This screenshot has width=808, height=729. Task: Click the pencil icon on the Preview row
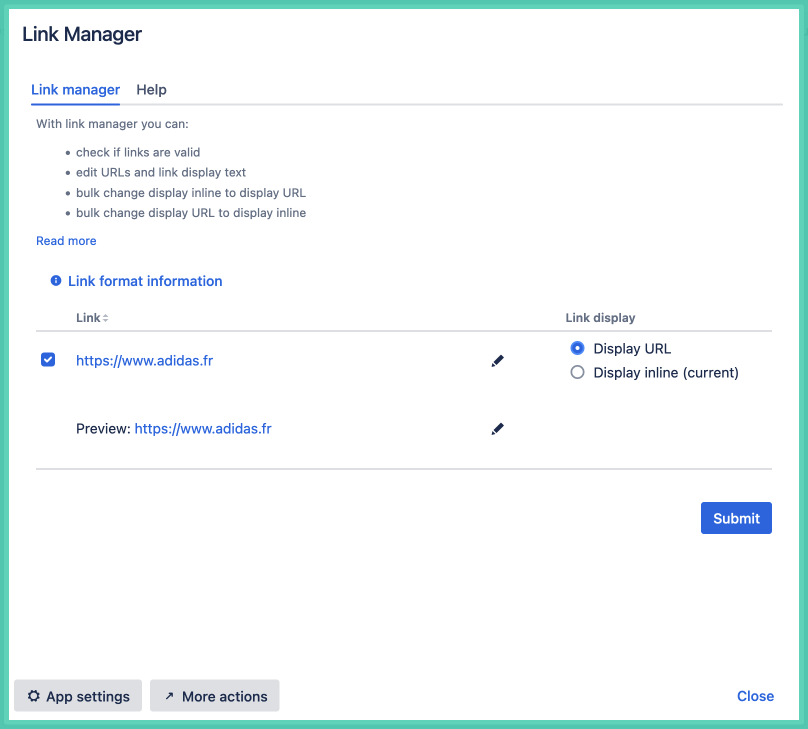tap(498, 429)
